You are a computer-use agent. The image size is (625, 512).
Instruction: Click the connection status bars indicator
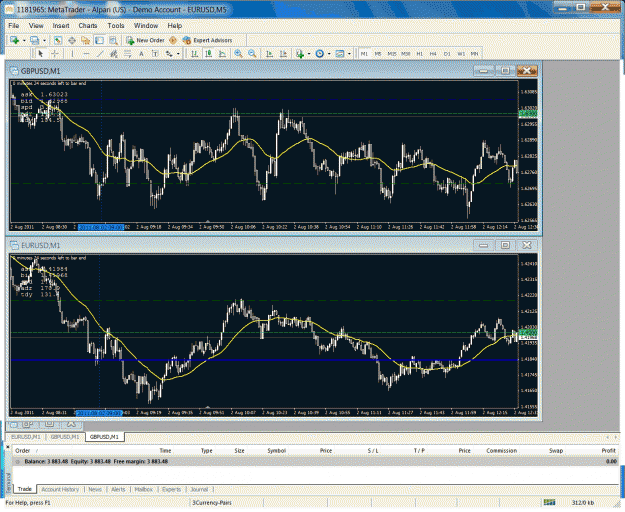pyautogui.click(x=549, y=503)
